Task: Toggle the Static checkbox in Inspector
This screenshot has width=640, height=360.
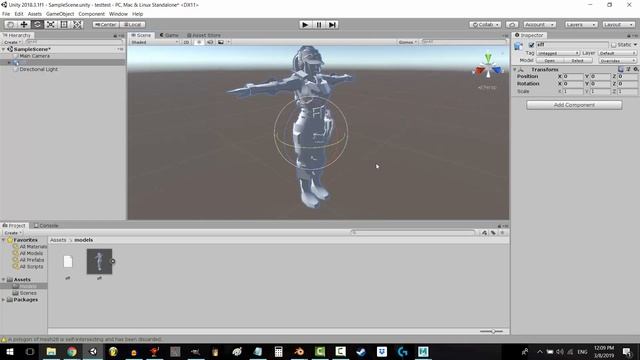Action: [613, 45]
